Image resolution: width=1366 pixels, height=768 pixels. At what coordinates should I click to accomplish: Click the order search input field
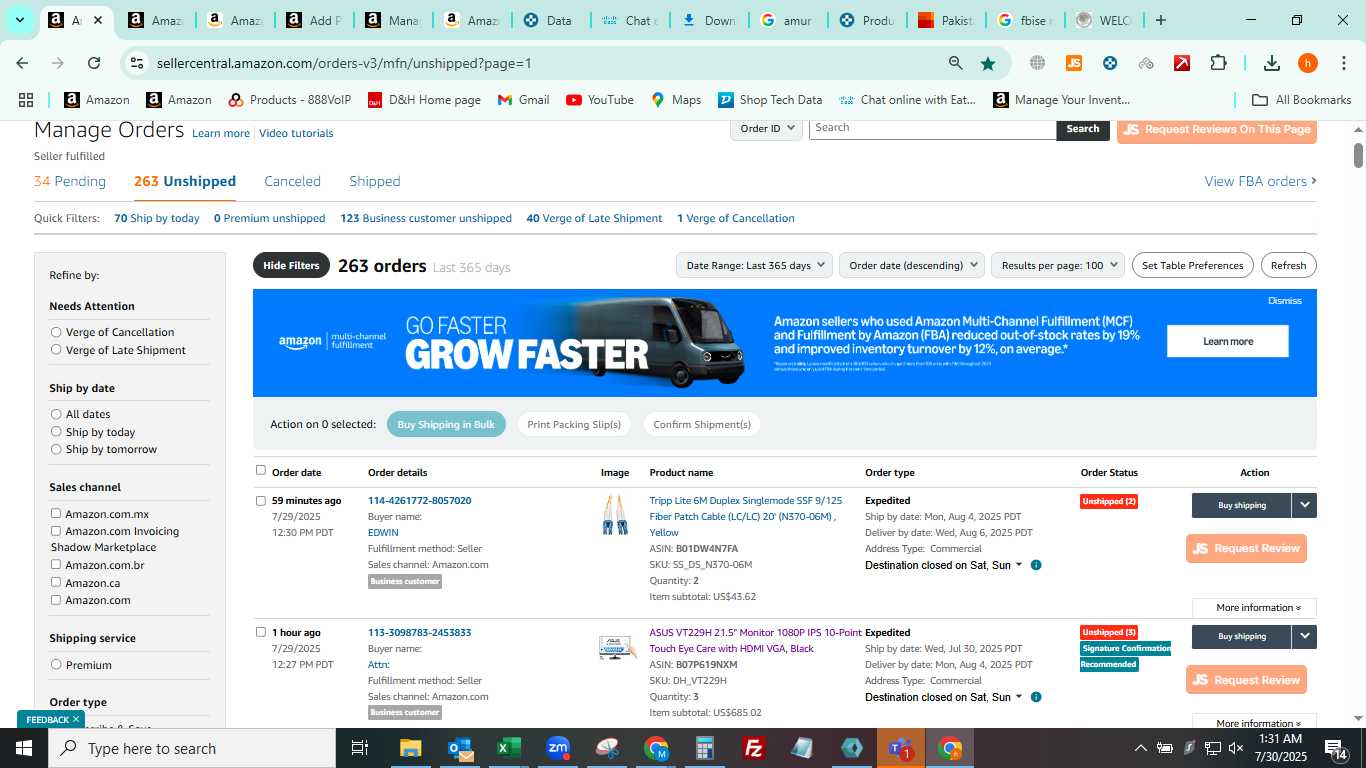[x=932, y=128]
